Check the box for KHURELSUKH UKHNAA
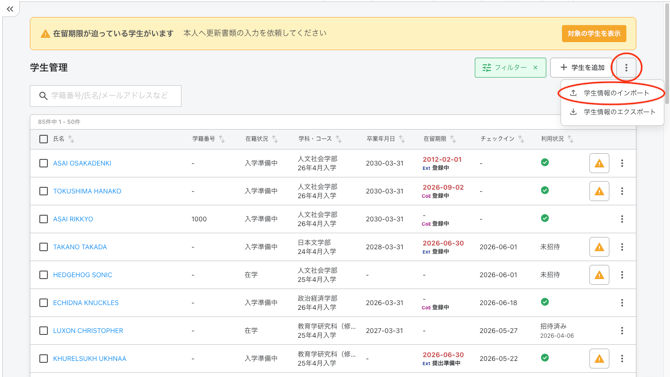This screenshot has width=670, height=377. click(x=43, y=359)
